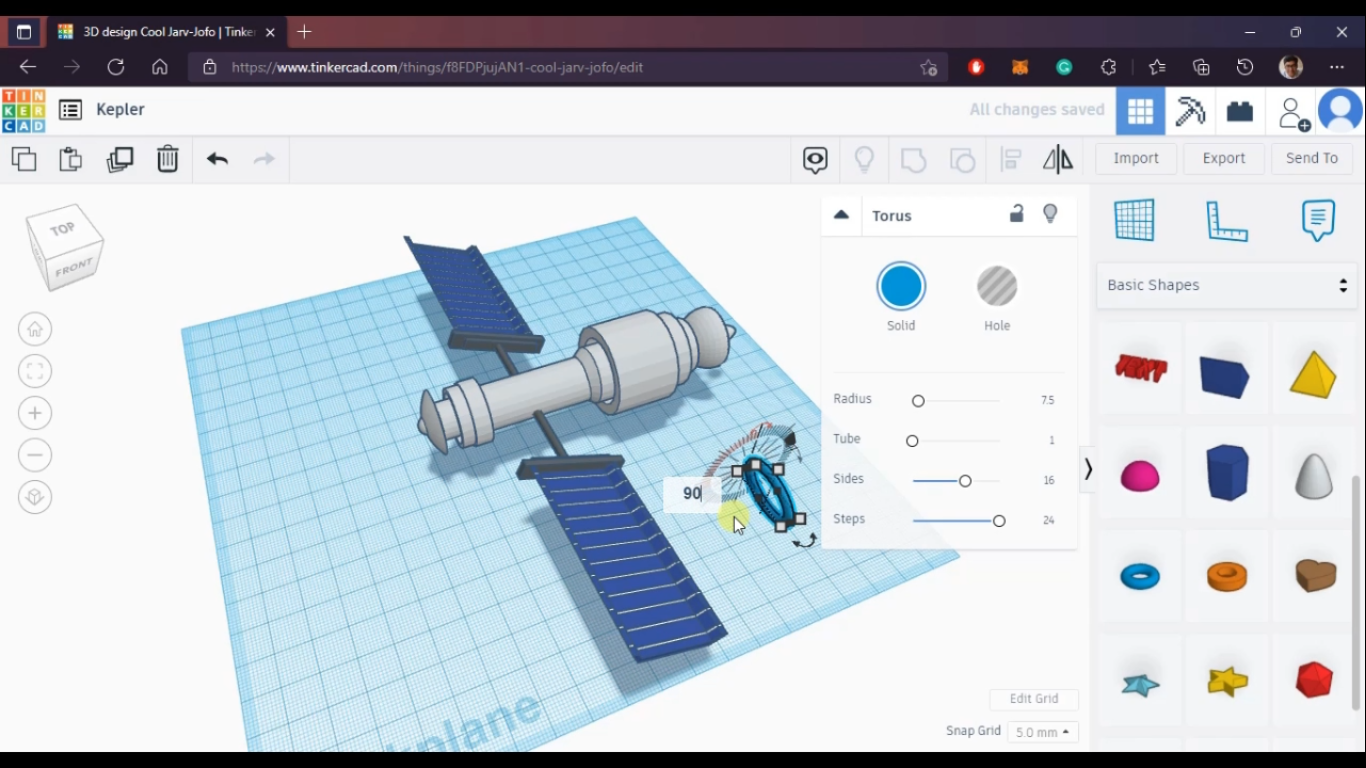Viewport: 1366px width, 768px height.
Task: Fit all in view
Action: coord(35,371)
